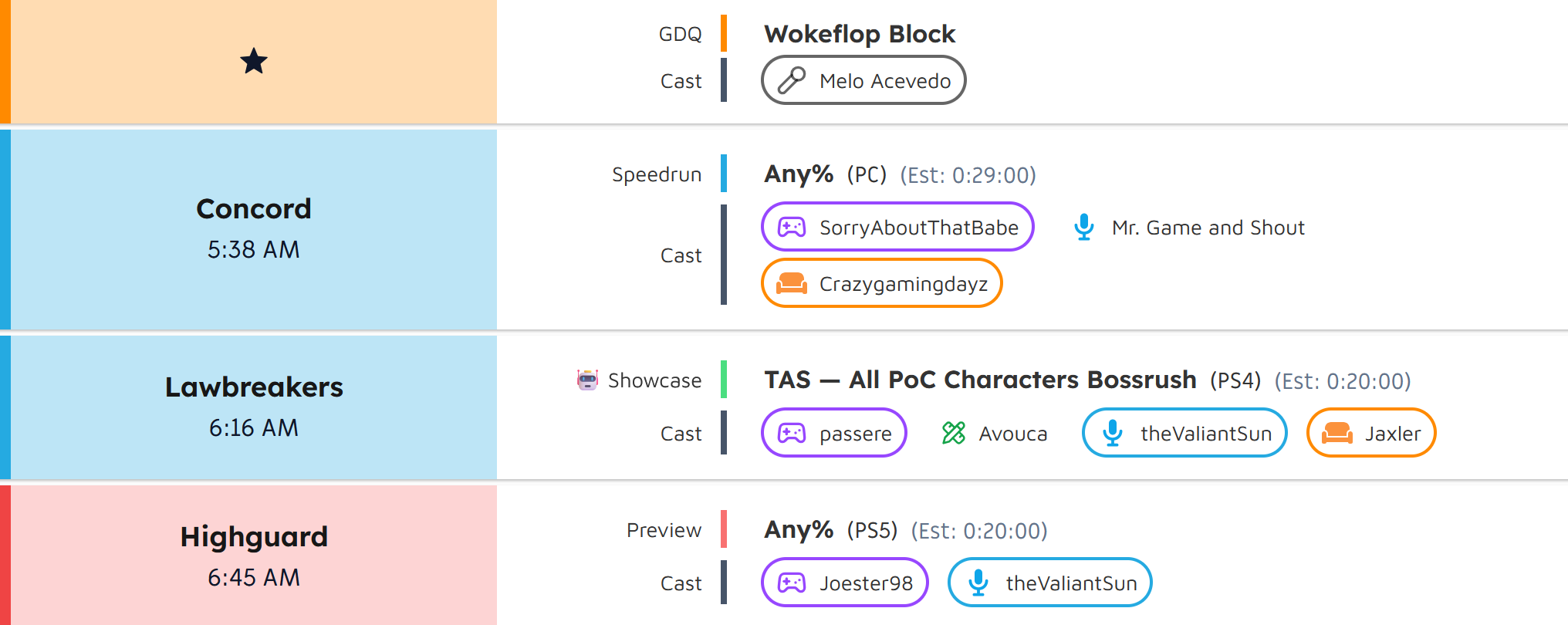
Task: Click the Avouca name in Lawbreakers cast
Action: click(1012, 434)
